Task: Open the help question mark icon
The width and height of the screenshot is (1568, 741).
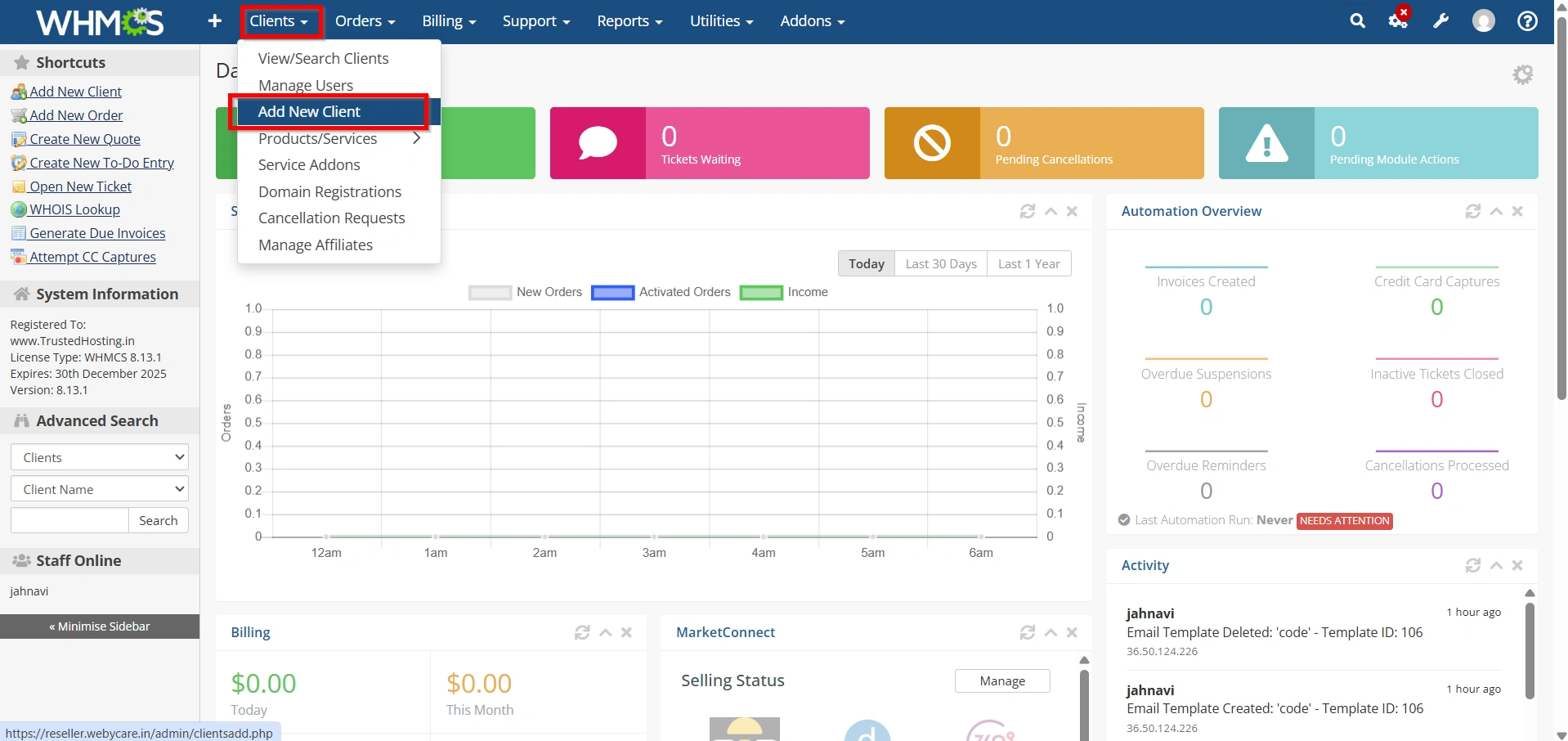Action: [x=1526, y=21]
